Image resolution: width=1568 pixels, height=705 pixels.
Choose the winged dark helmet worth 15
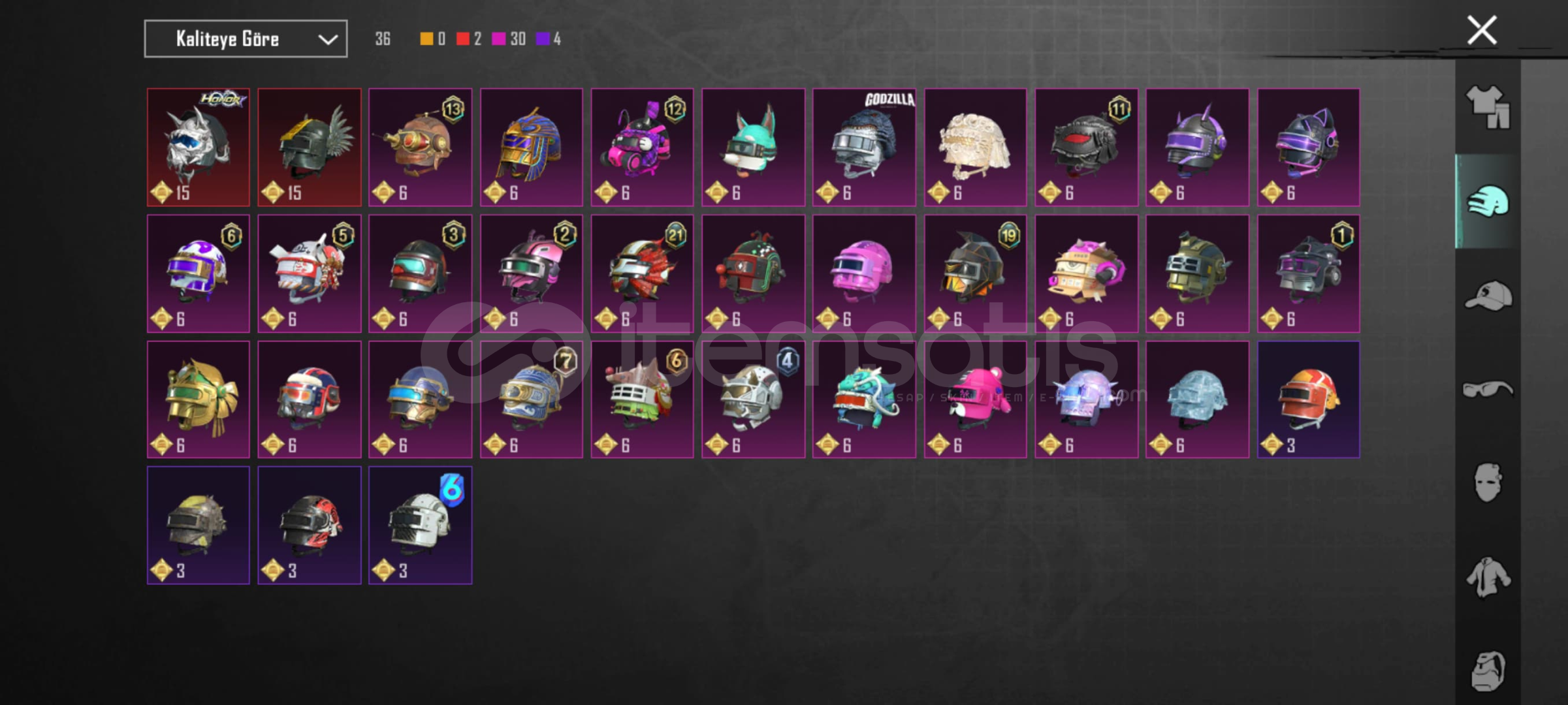point(310,148)
